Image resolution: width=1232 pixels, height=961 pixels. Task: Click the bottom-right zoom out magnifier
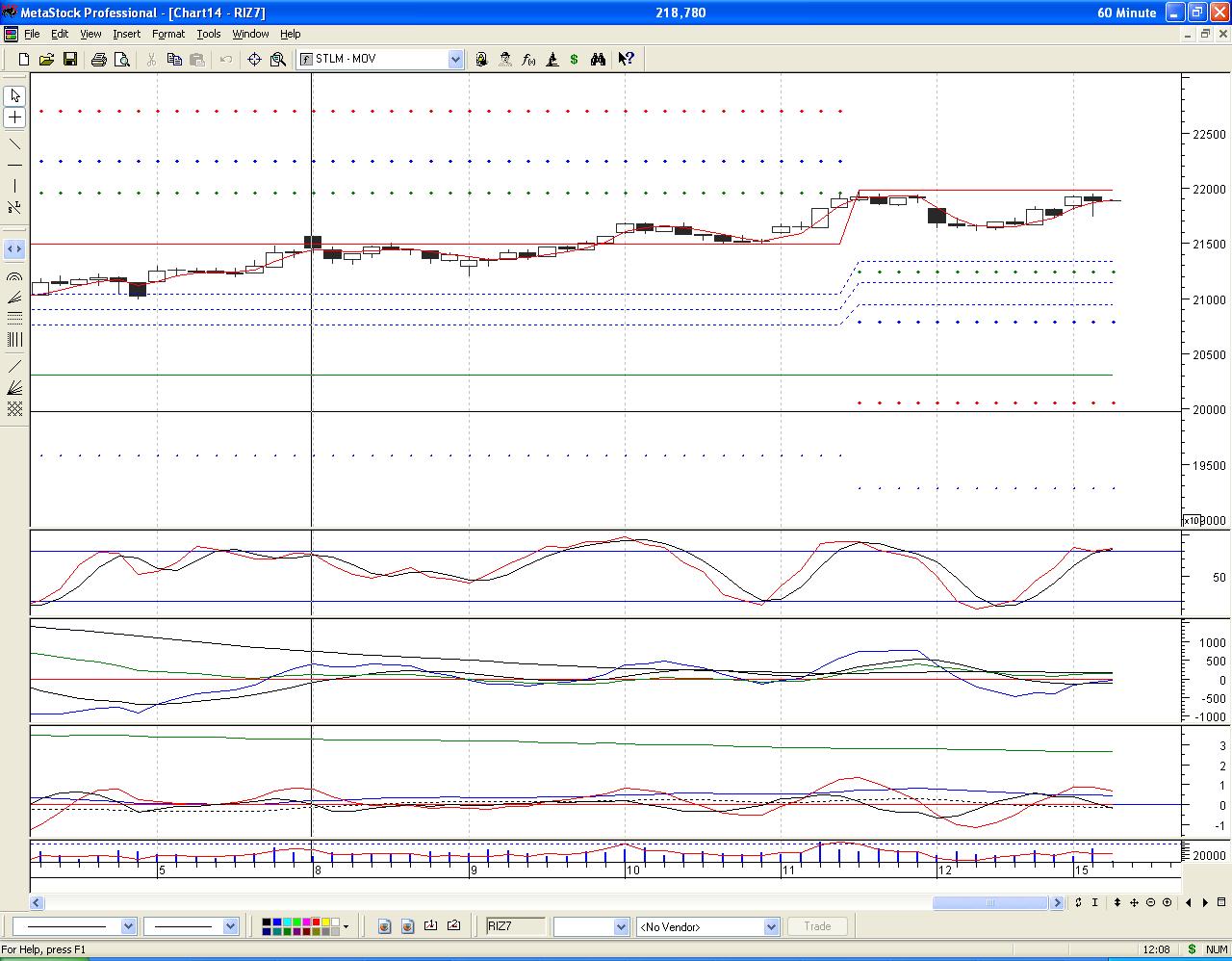[x=1150, y=902]
